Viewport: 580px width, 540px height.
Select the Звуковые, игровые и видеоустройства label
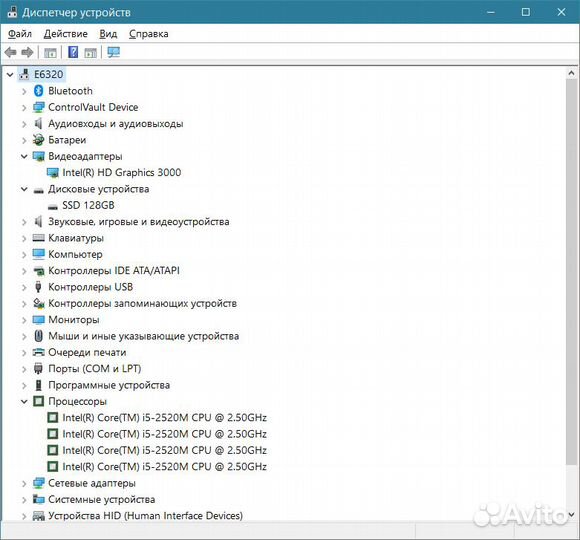pyautogui.click(x=139, y=222)
